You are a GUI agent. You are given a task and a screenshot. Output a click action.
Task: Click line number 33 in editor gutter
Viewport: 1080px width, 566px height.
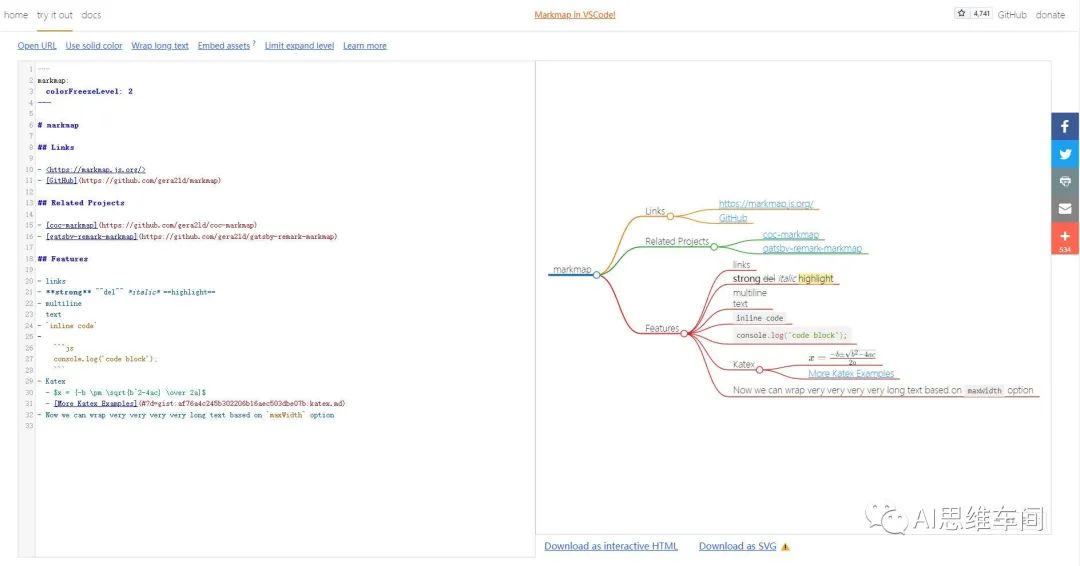(x=29, y=426)
